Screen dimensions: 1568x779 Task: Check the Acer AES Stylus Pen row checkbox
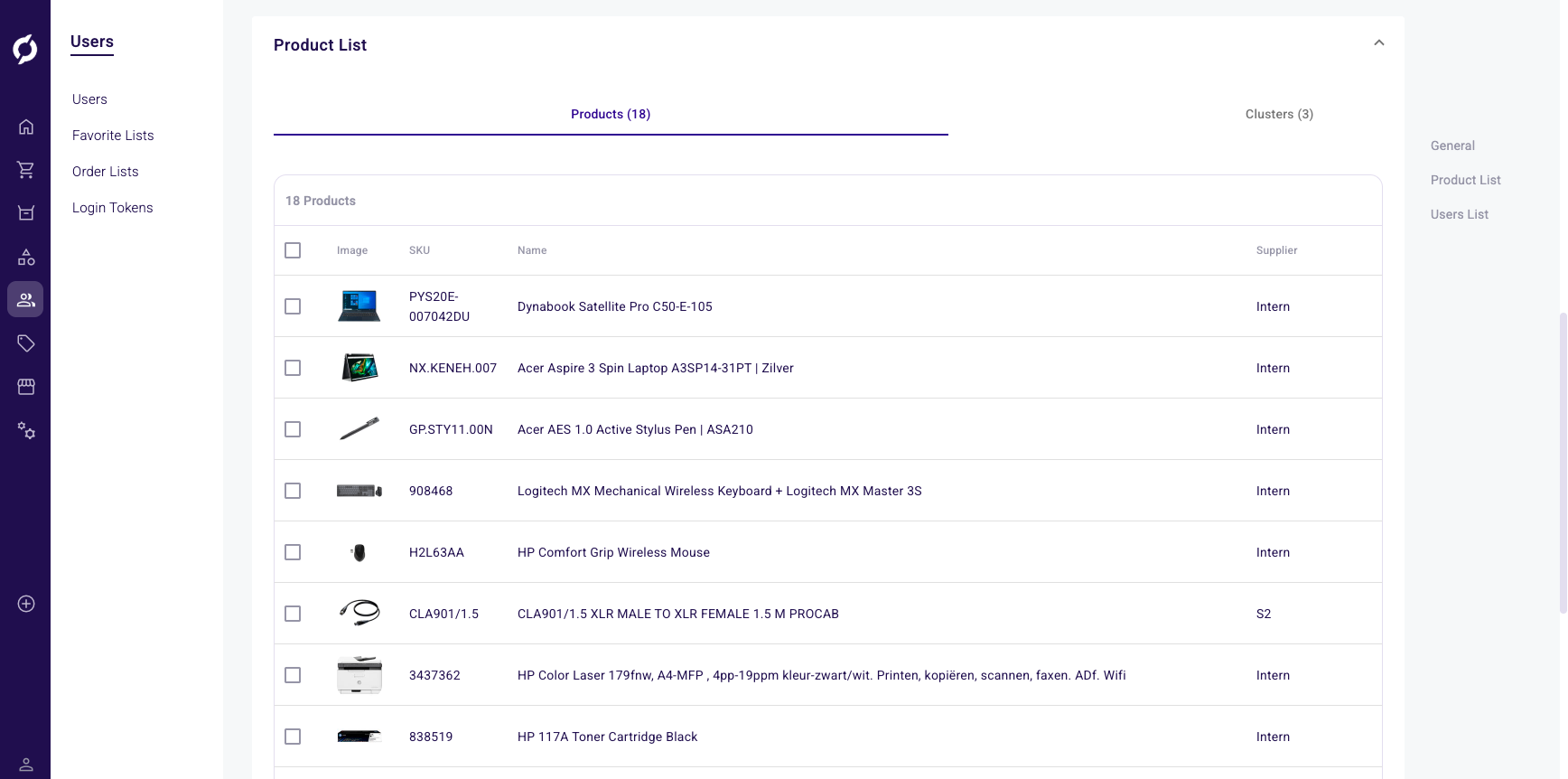point(293,429)
